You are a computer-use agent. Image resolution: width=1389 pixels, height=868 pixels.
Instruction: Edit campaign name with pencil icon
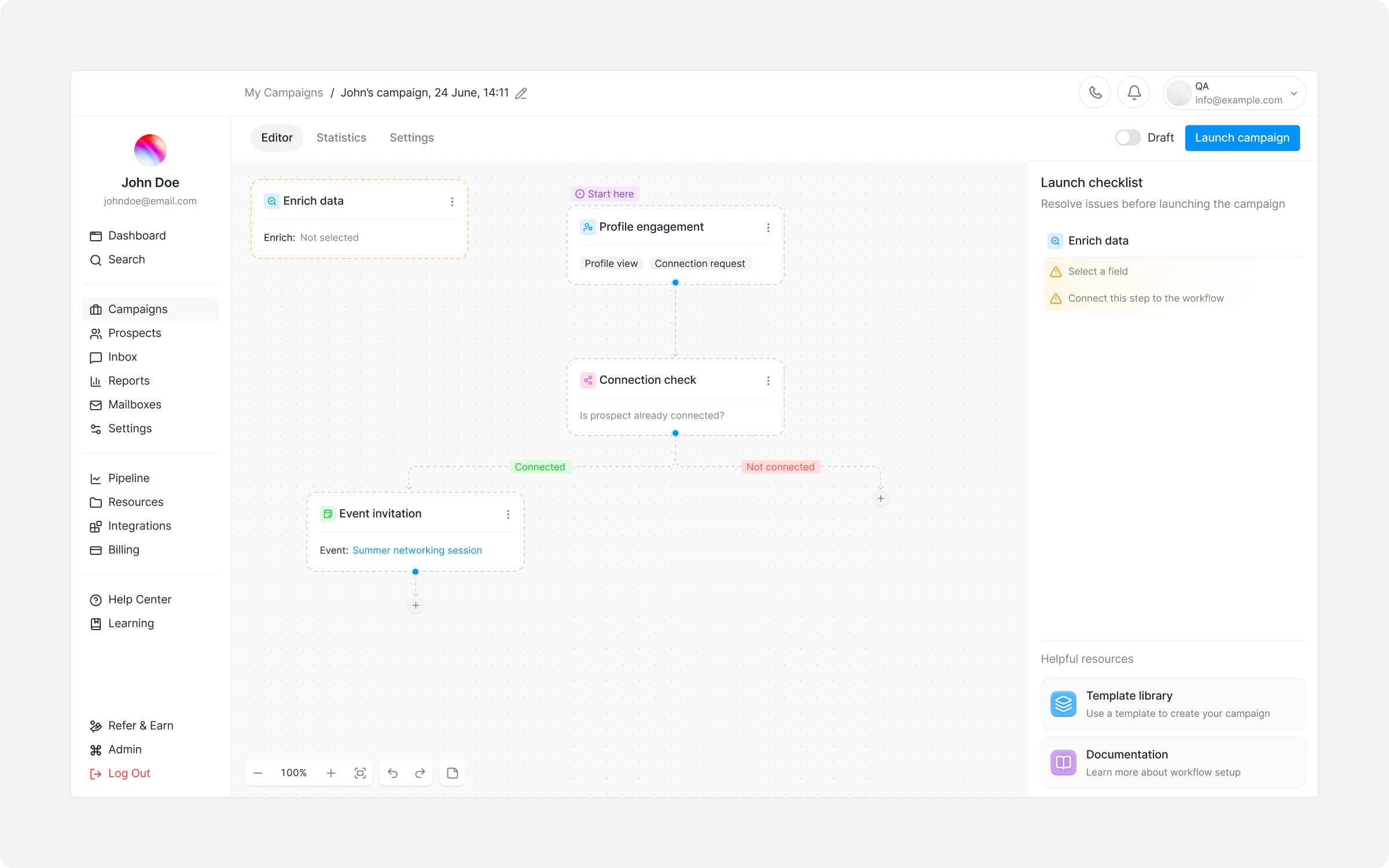coord(521,93)
